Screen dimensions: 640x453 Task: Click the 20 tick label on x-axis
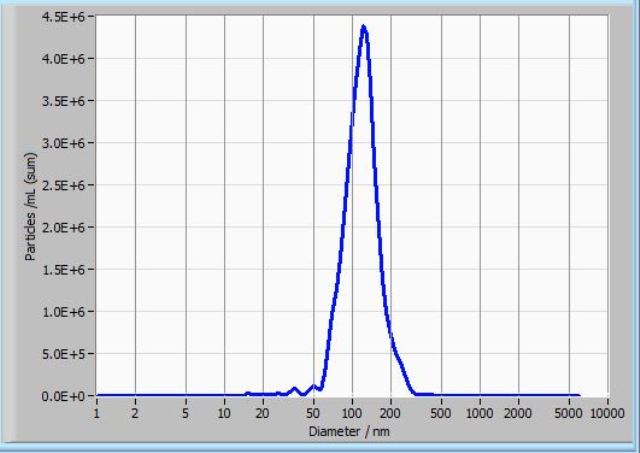(x=262, y=412)
